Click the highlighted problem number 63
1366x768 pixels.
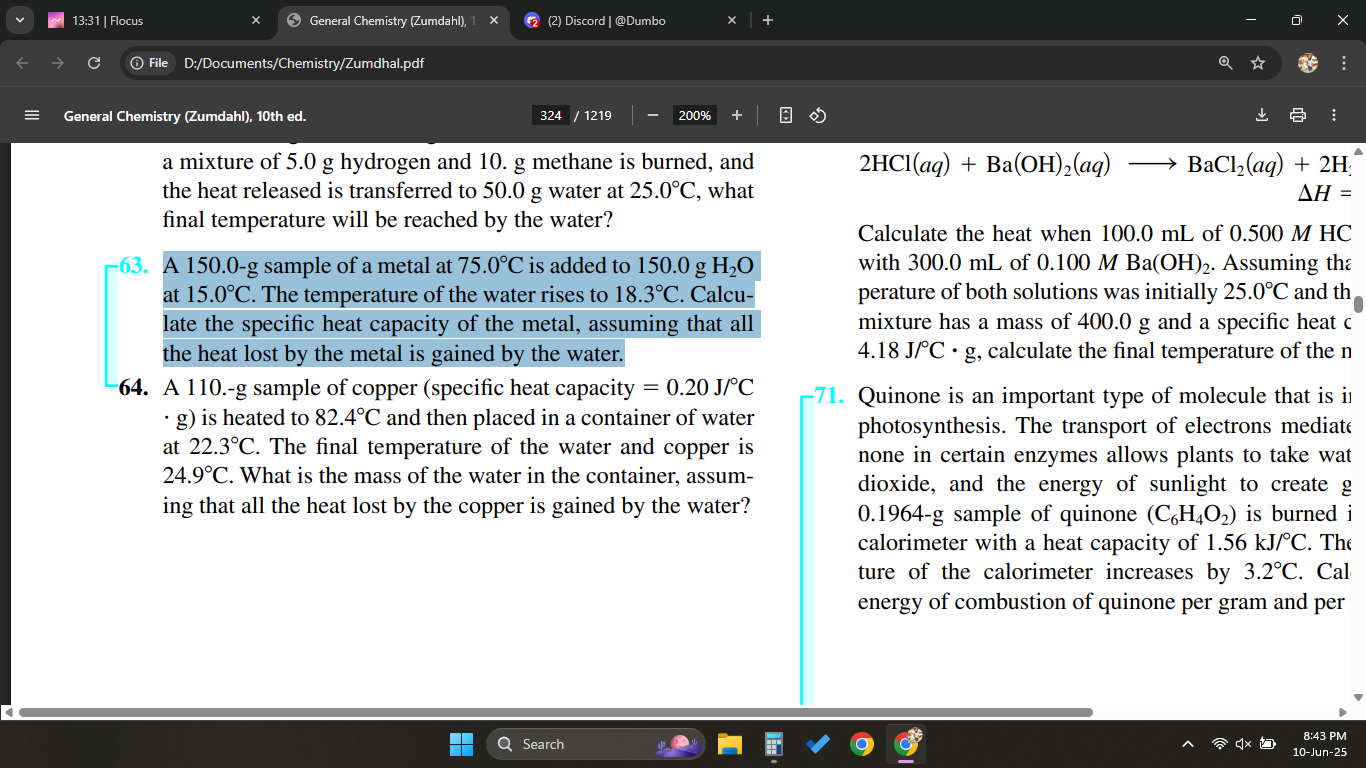[134, 266]
